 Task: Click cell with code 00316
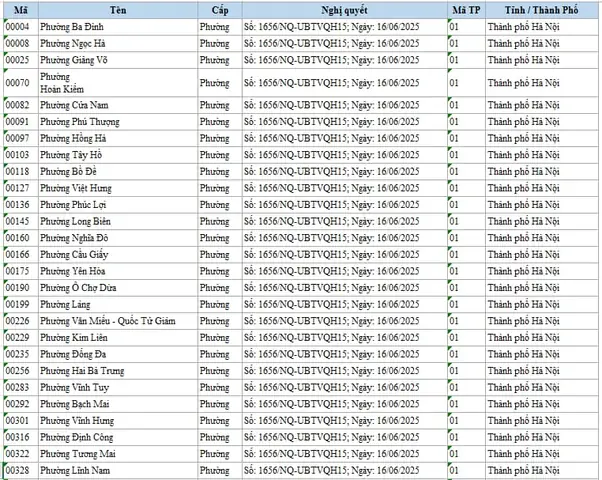click(x=21, y=437)
